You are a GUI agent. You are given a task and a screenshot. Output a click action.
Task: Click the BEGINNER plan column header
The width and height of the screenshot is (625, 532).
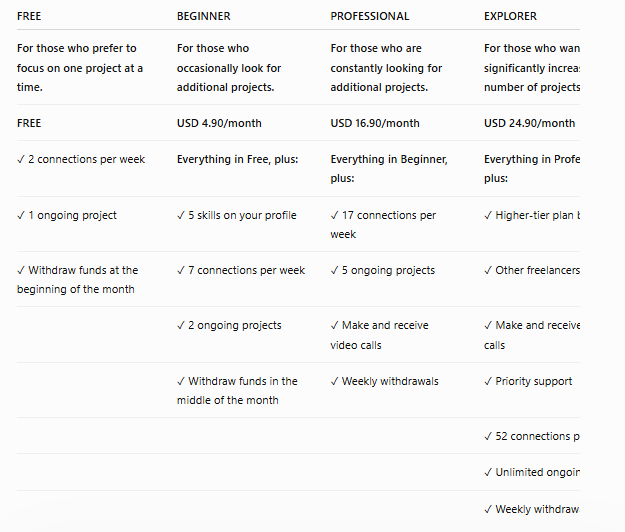(x=204, y=16)
